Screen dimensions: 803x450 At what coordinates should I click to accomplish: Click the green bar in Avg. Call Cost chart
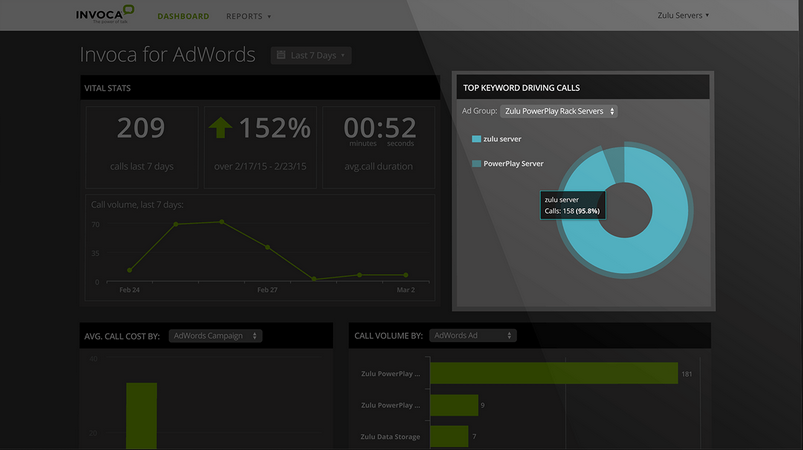pos(141,416)
